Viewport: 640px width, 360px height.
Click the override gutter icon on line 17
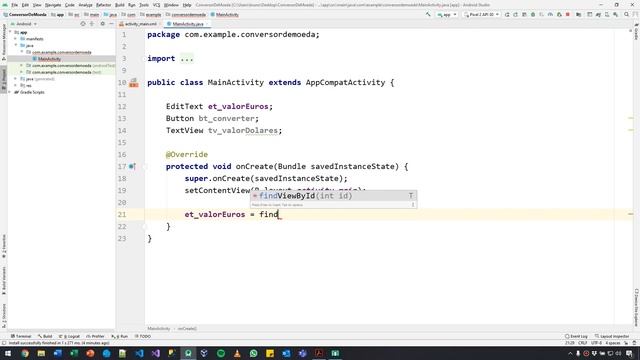click(x=132, y=167)
